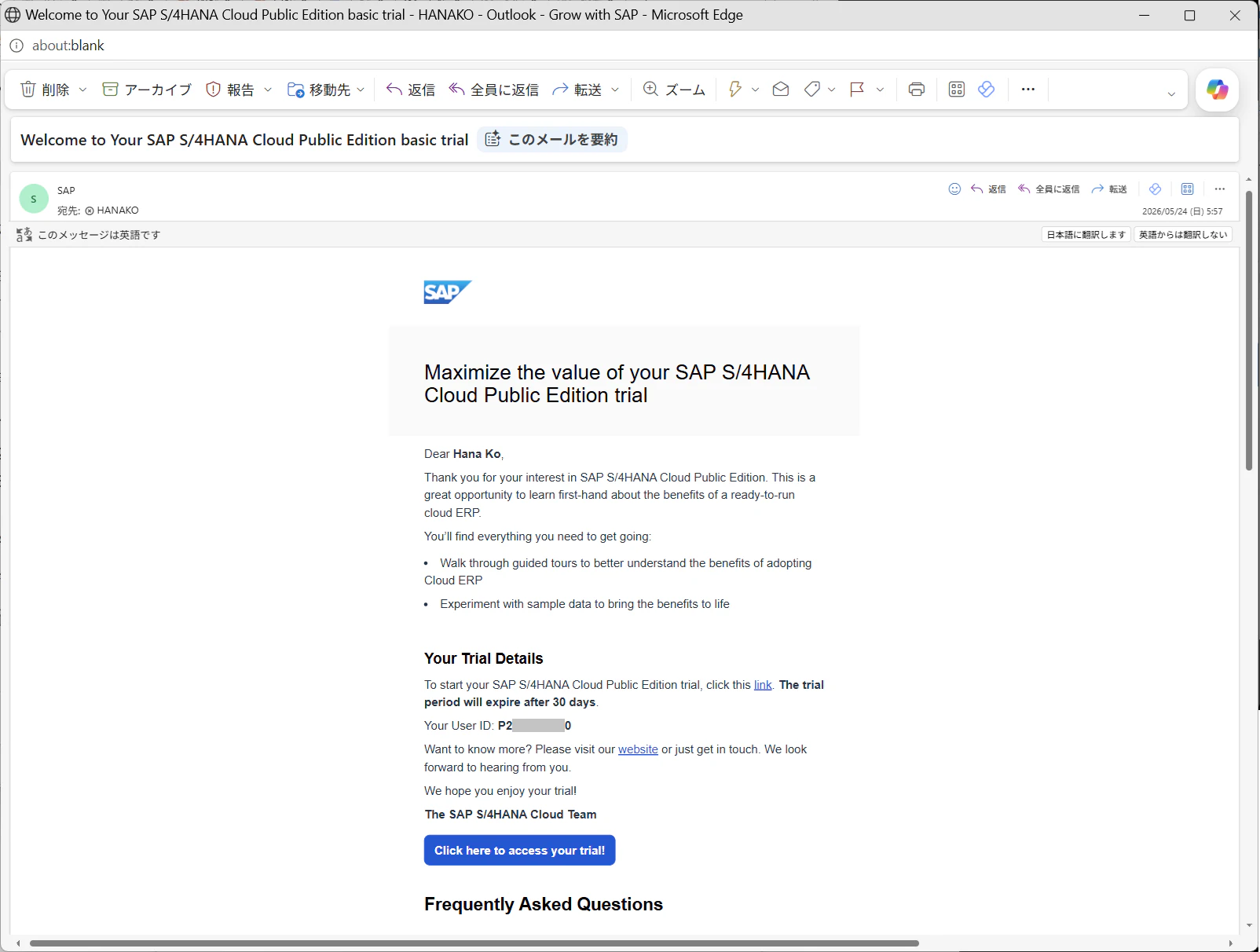Image resolution: width=1260 pixels, height=952 pixels.
Task: Click the about:blank address bar
Action: coord(68,46)
